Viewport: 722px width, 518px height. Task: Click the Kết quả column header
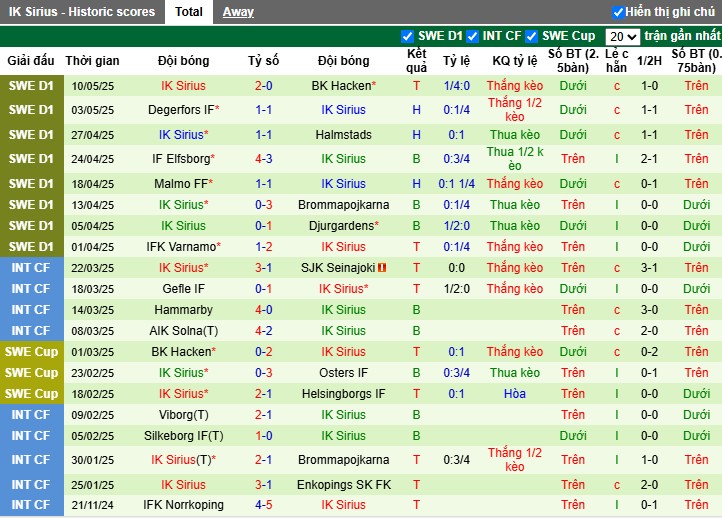pyautogui.click(x=416, y=60)
